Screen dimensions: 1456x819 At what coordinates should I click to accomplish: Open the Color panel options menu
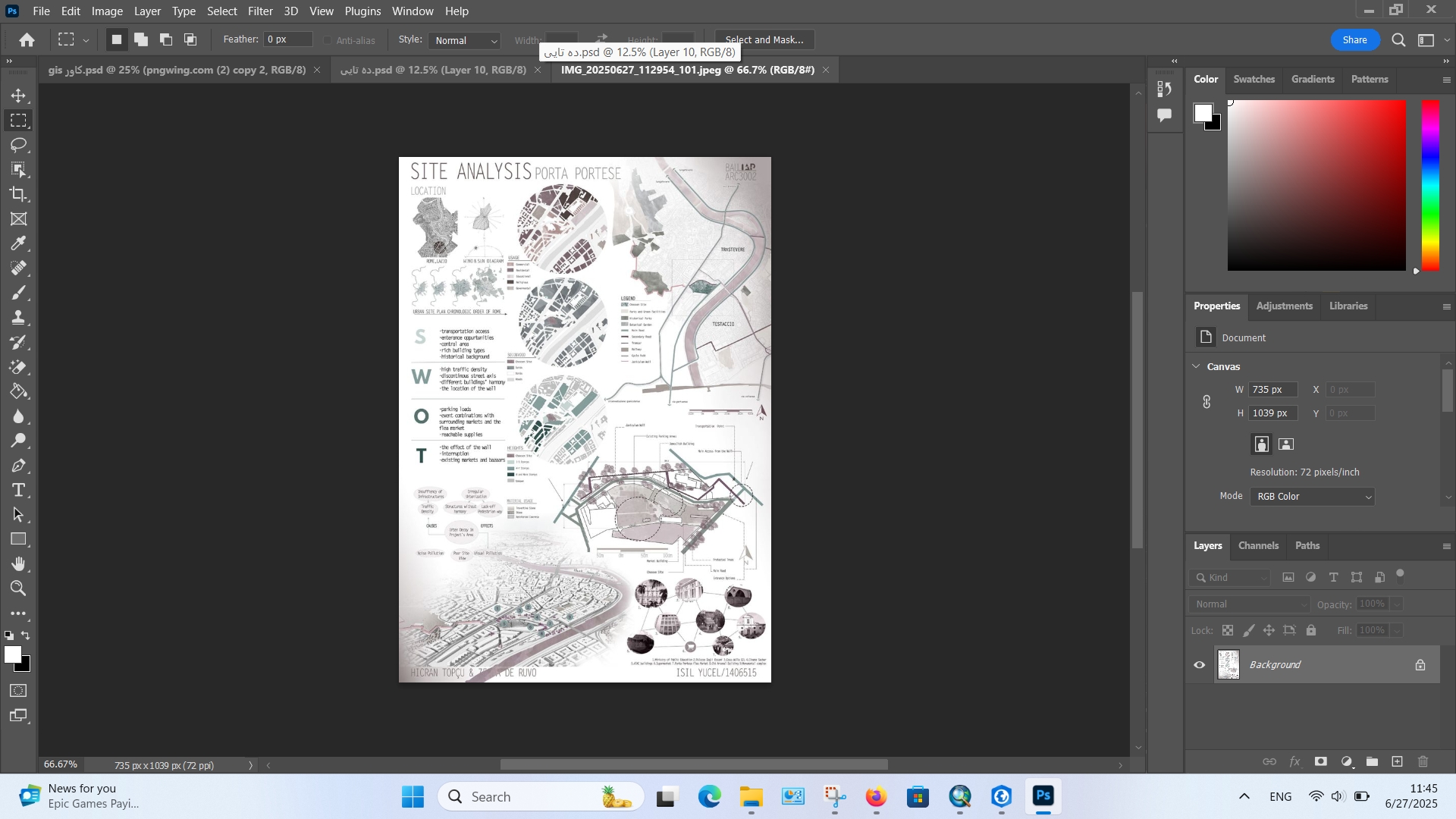tap(1446, 80)
